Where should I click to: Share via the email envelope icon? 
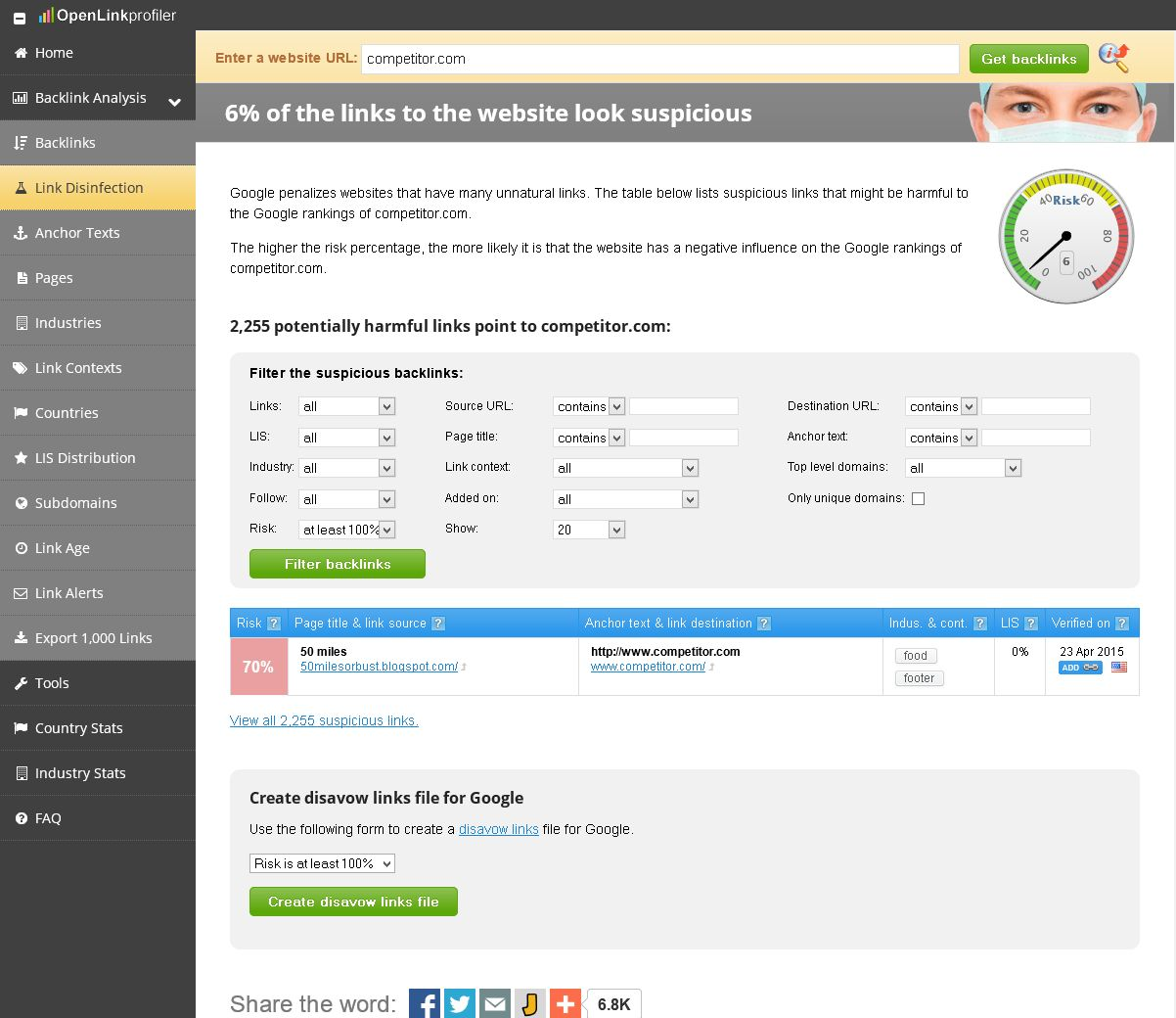pyautogui.click(x=495, y=1003)
